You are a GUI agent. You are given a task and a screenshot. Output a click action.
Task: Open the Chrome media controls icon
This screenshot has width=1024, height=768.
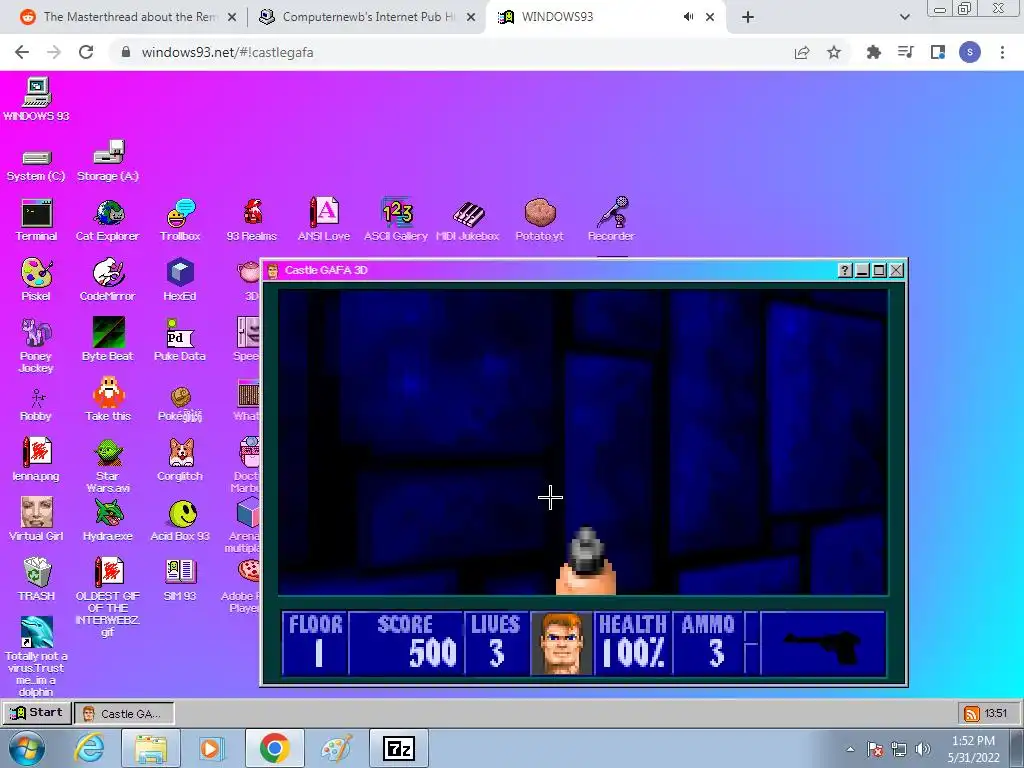click(905, 52)
